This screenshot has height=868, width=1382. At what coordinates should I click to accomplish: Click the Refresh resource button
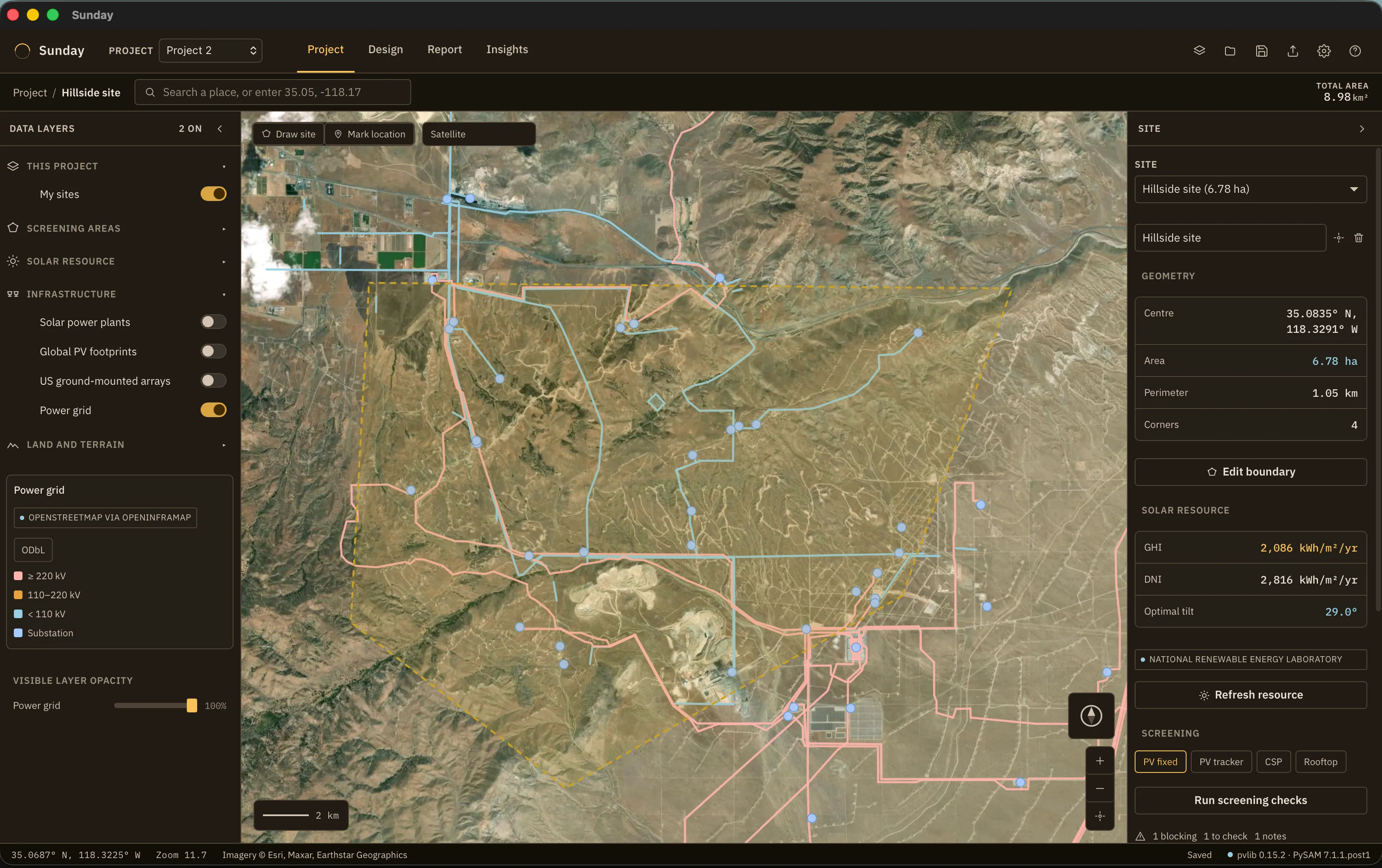(x=1250, y=695)
